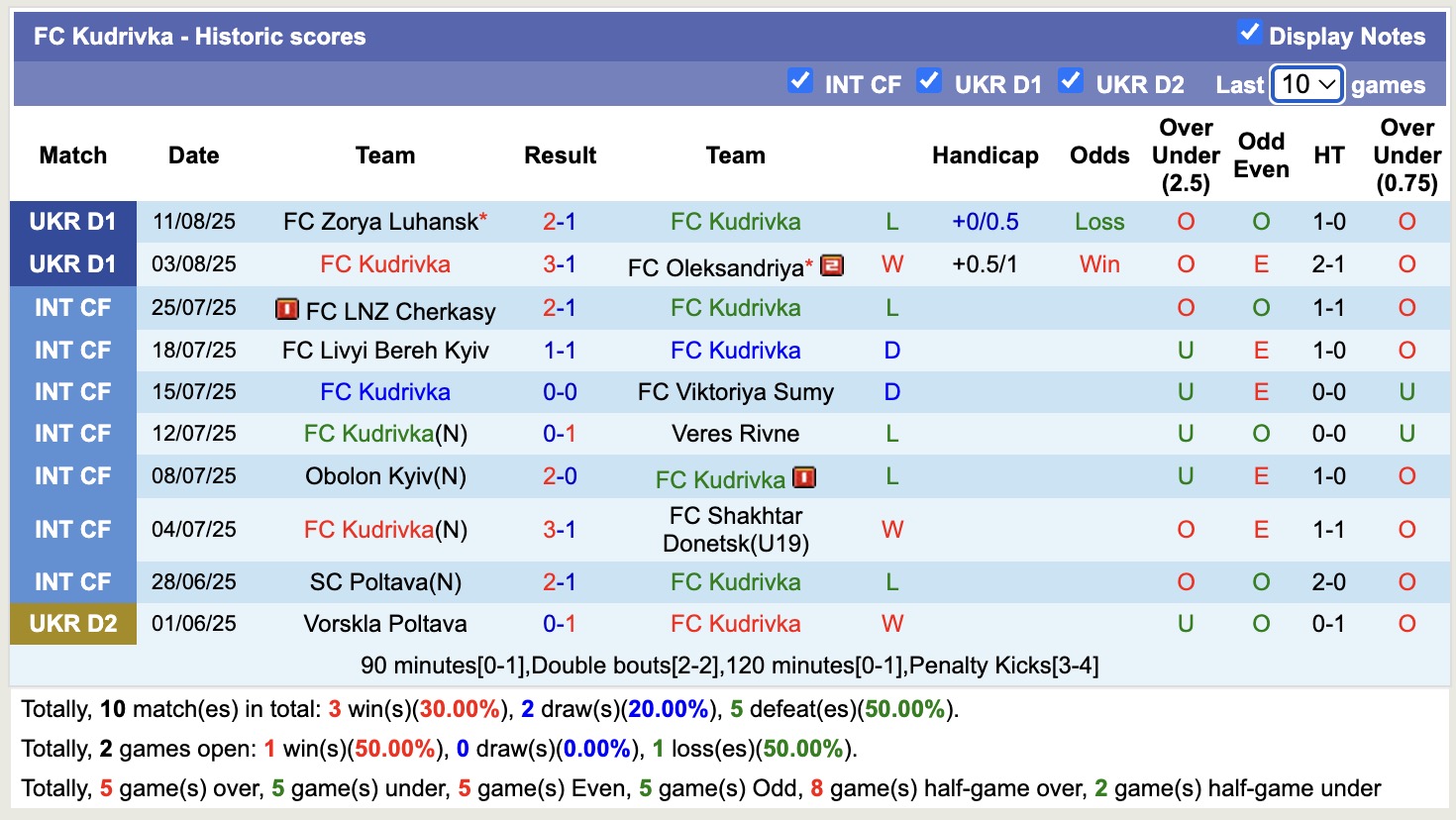
Task: Click the double red card icon next to FC Oleksandriya
Action: pyautogui.click(x=832, y=264)
